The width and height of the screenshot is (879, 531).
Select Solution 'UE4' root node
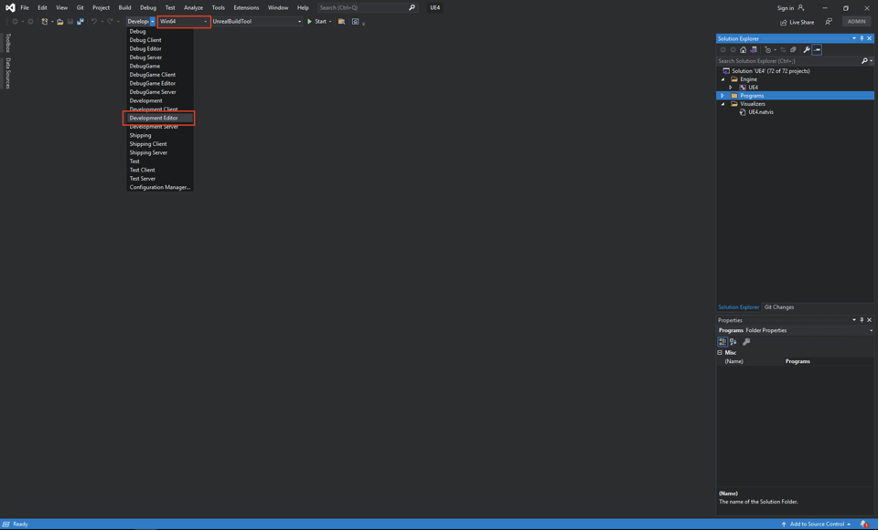coord(771,72)
